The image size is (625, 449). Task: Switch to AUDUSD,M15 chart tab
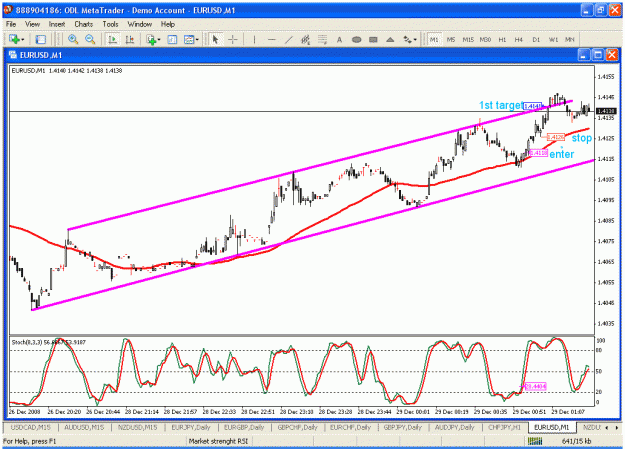coord(84,427)
